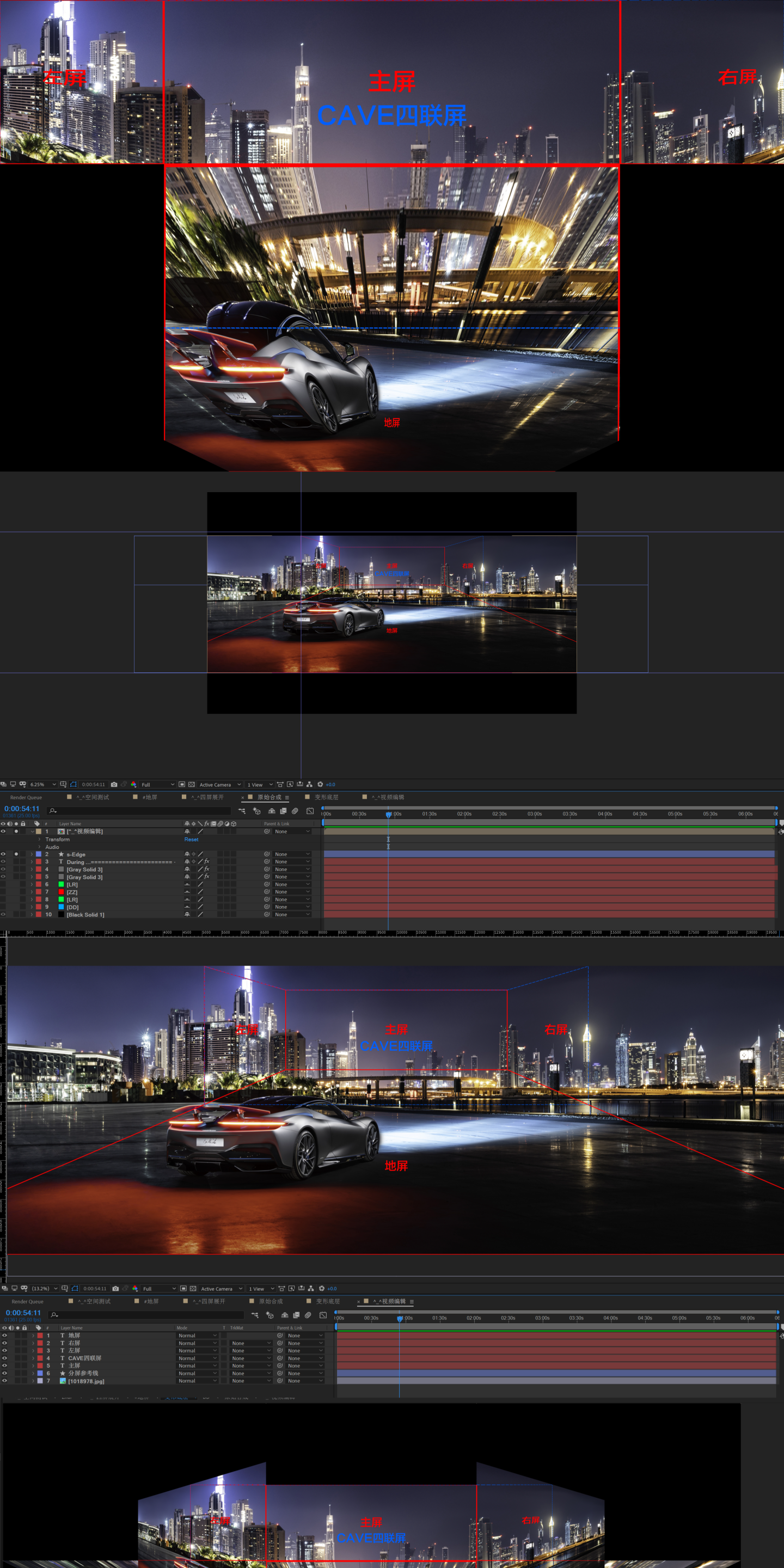Image resolution: width=784 pixels, height=1568 pixels.
Task: Click layer search field in lower timeline
Action: 146,1315
